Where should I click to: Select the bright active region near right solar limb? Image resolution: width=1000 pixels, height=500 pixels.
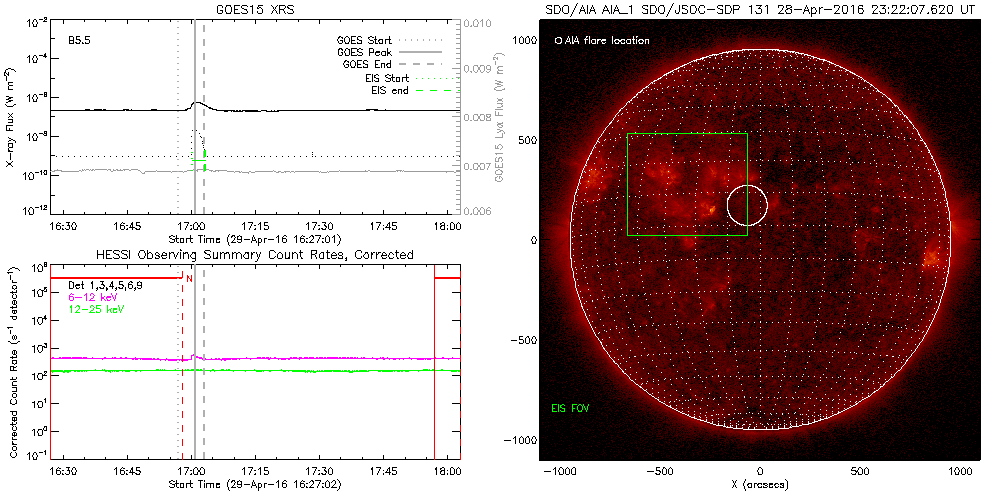[x=932, y=258]
